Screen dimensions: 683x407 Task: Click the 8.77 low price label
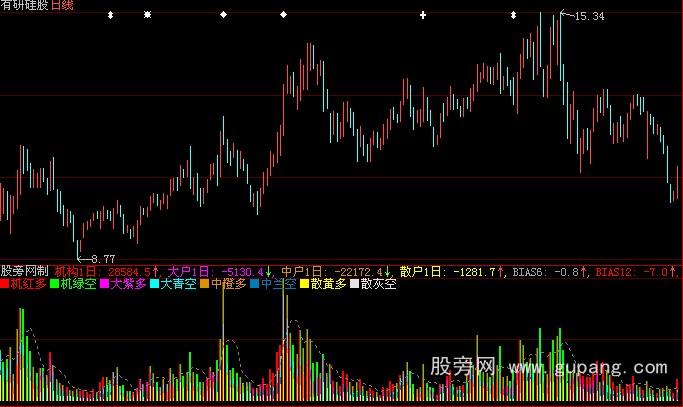103,259
